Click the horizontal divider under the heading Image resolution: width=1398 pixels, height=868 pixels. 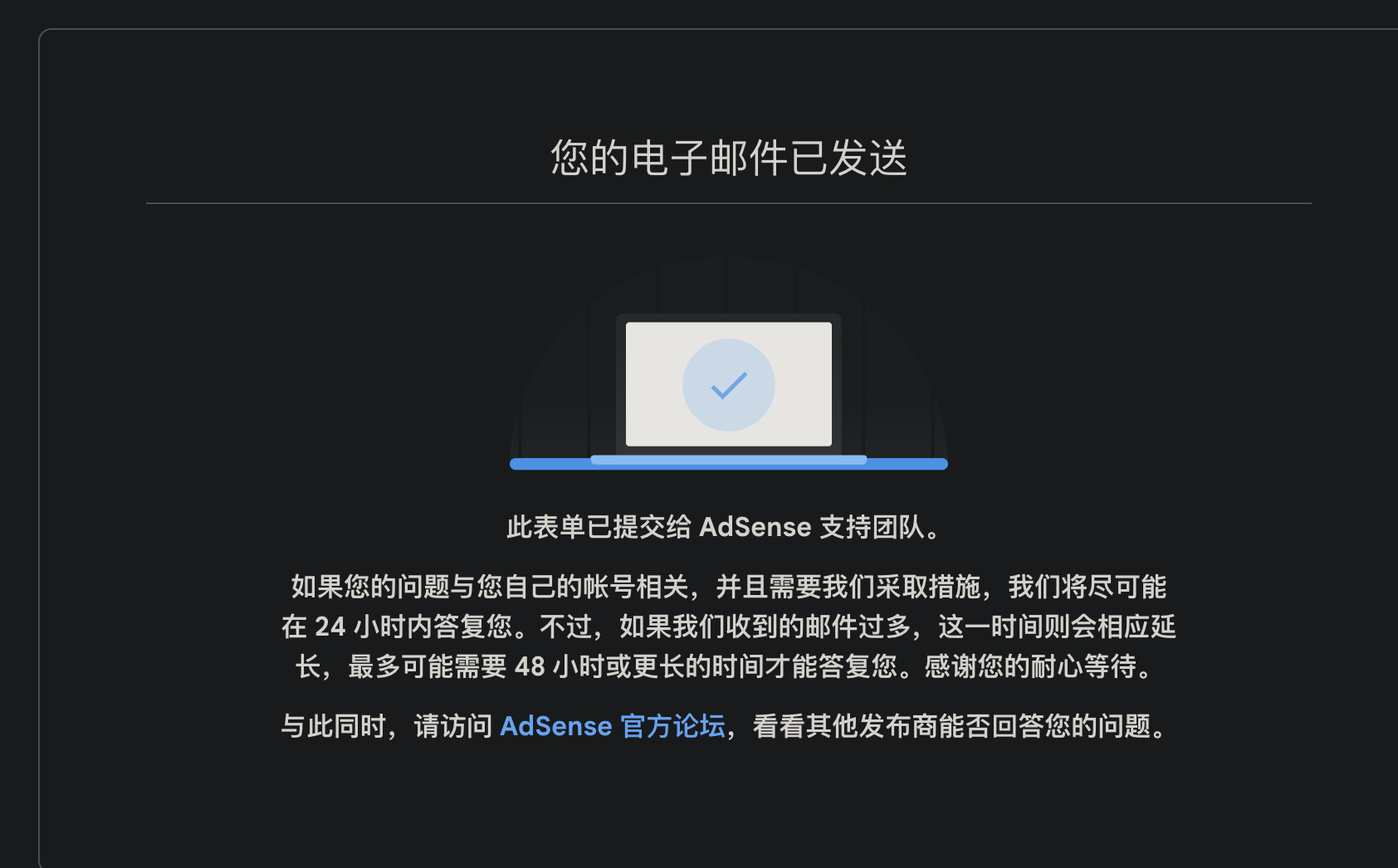point(729,203)
